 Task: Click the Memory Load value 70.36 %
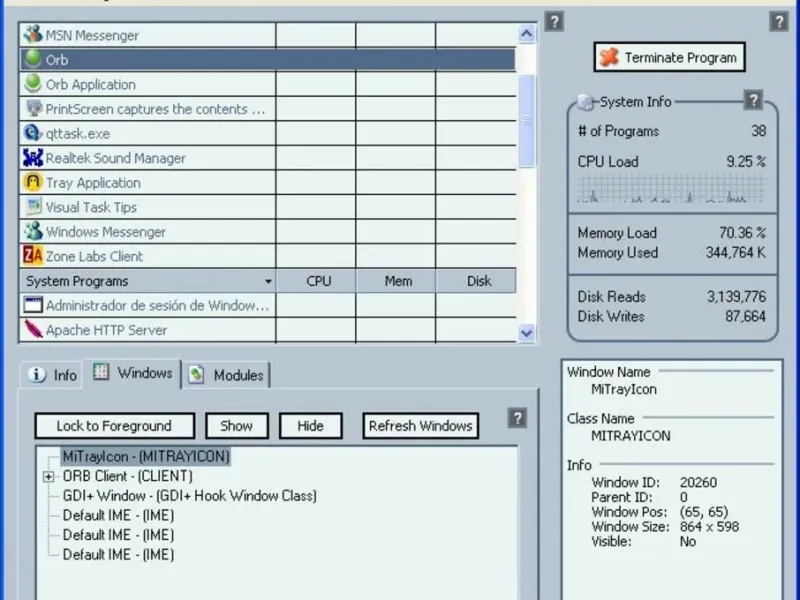pos(742,233)
